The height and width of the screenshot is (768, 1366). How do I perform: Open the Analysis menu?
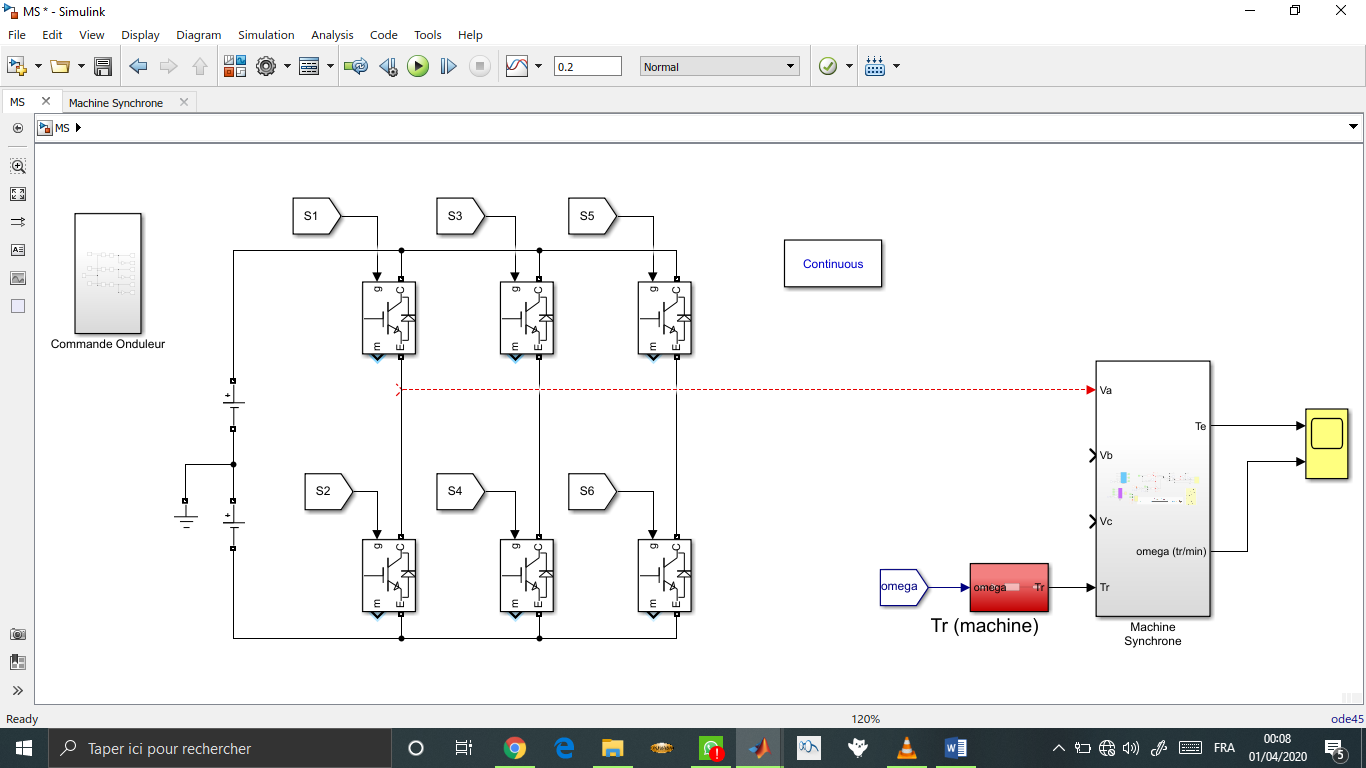(x=332, y=34)
